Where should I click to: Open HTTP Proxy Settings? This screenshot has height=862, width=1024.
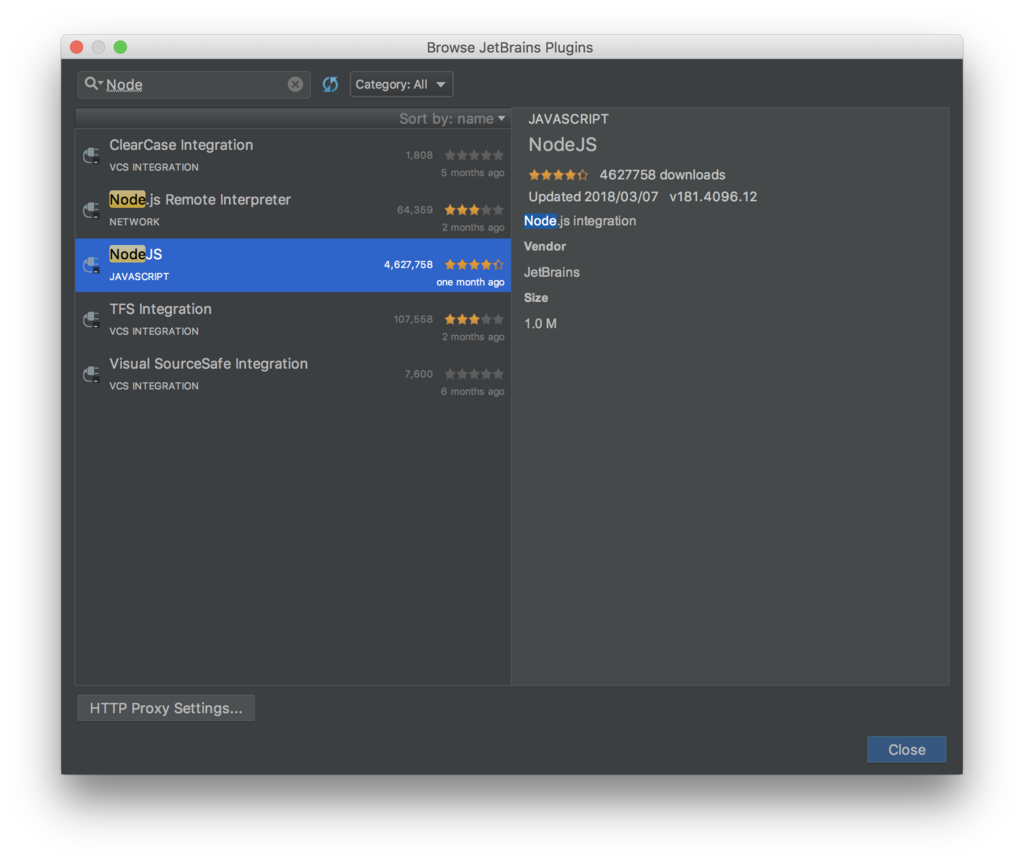tap(166, 709)
